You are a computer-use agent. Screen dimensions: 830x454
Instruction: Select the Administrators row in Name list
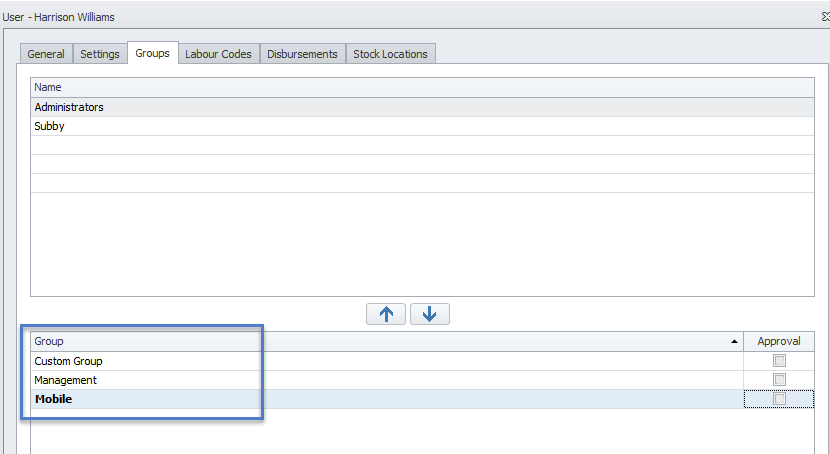point(69,107)
